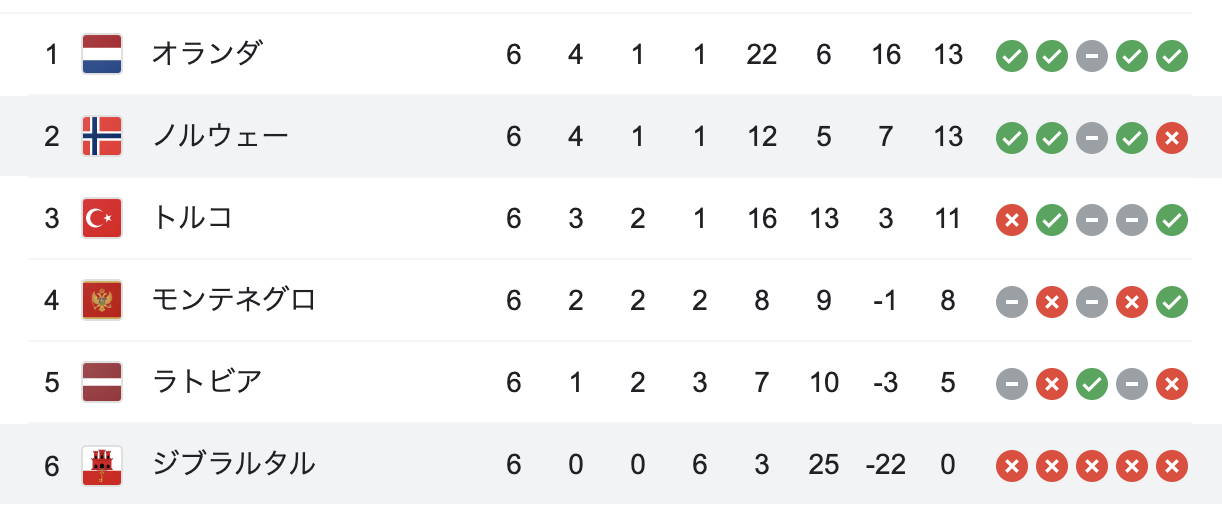
Task: Click the Turkey flag icon
Action: (102, 218)
